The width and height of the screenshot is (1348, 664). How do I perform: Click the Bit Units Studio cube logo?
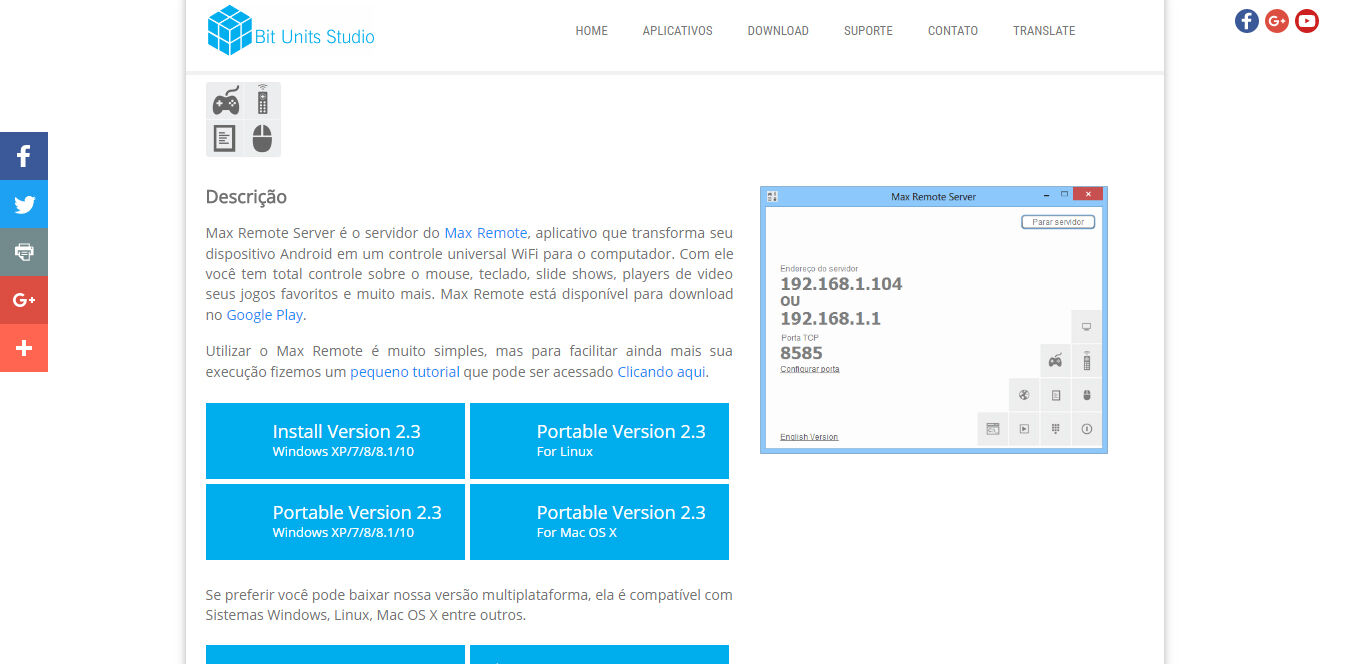click(229, 30)
